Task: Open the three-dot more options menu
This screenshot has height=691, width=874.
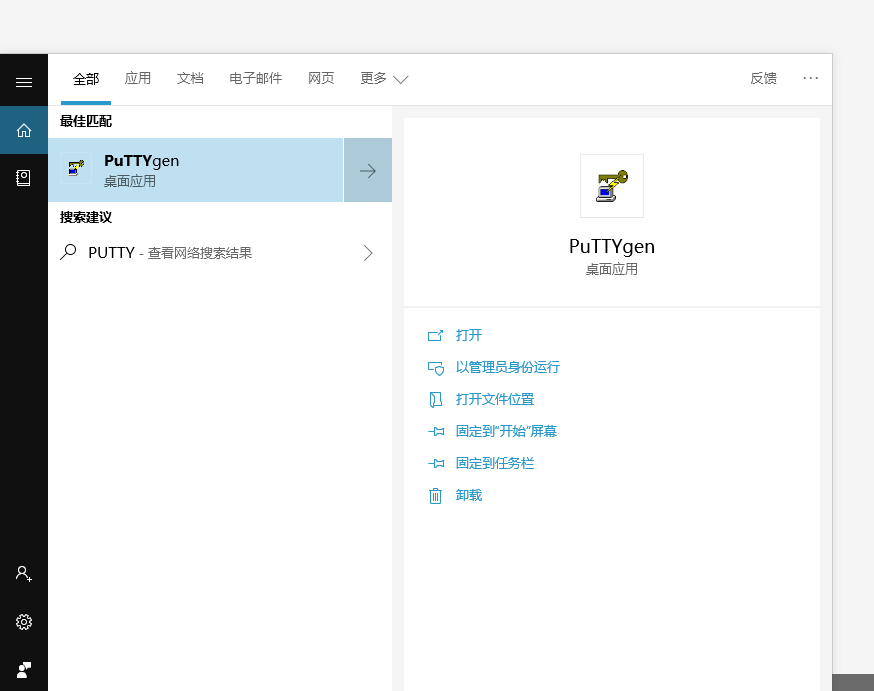Action: (810, 78)
